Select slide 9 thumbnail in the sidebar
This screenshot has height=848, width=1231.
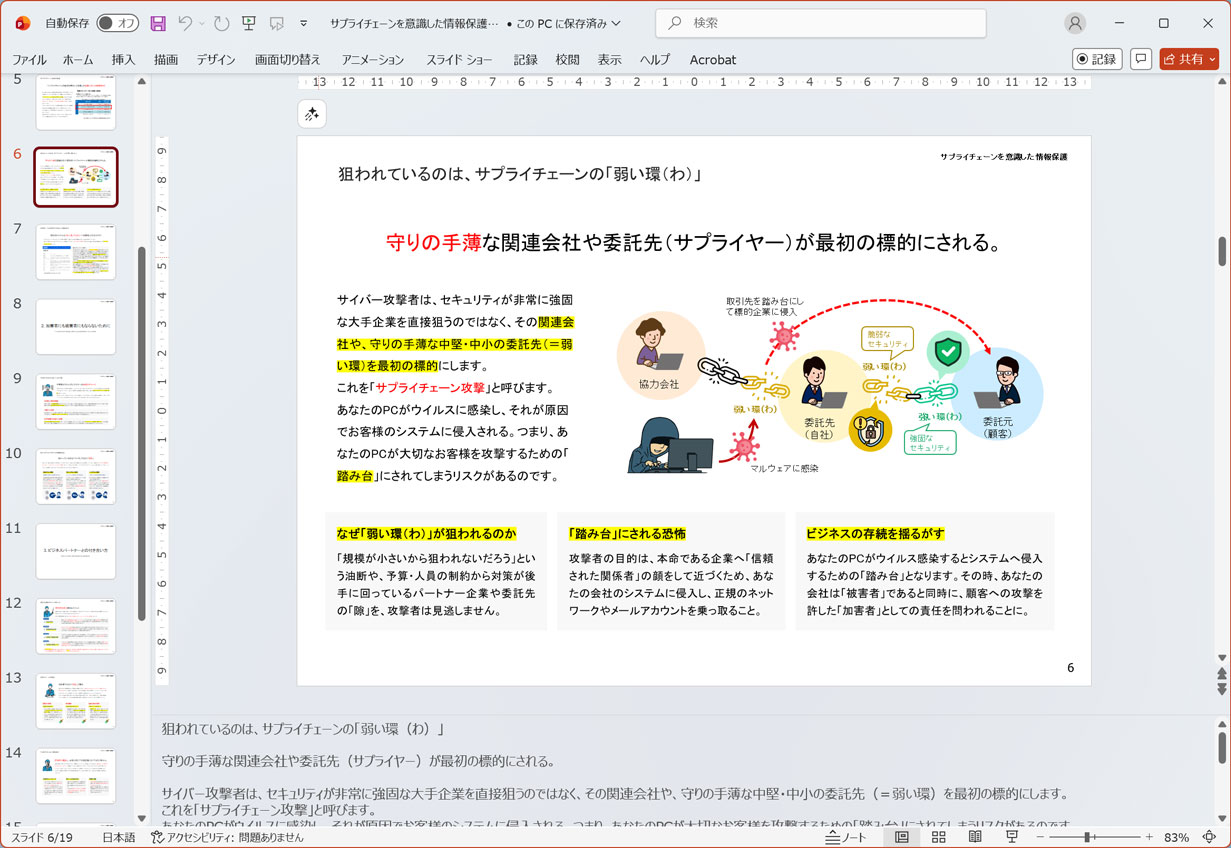(x=75, y=401)
